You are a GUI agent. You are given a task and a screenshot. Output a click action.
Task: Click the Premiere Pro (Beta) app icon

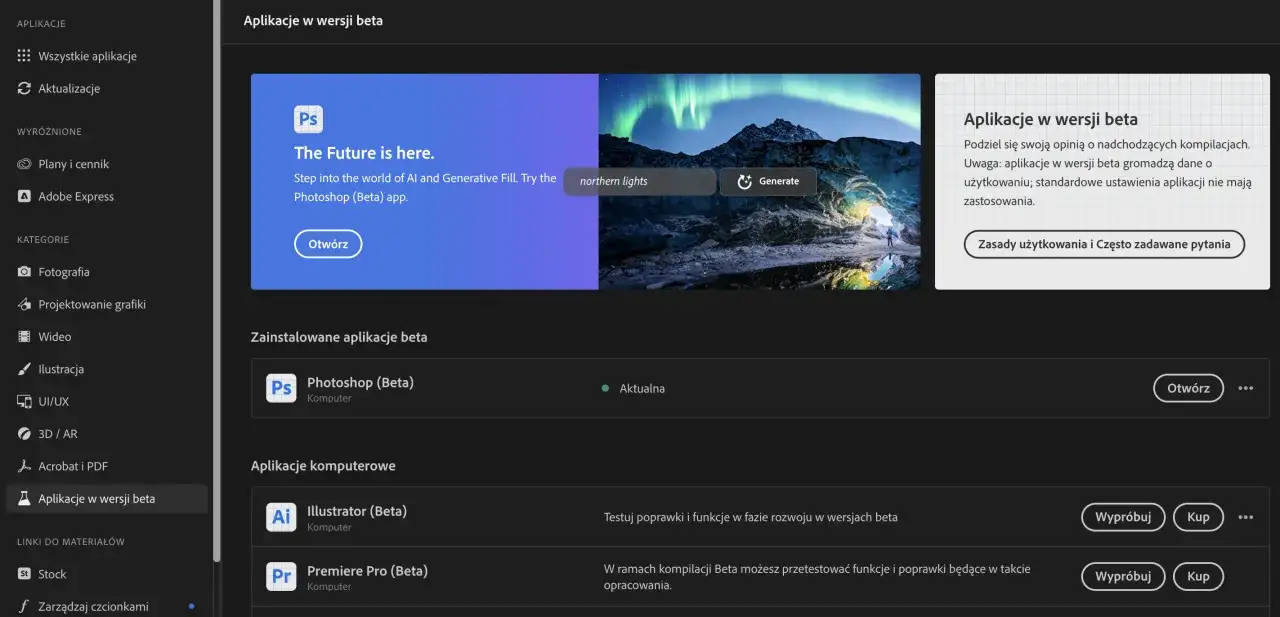pos(281,576)
